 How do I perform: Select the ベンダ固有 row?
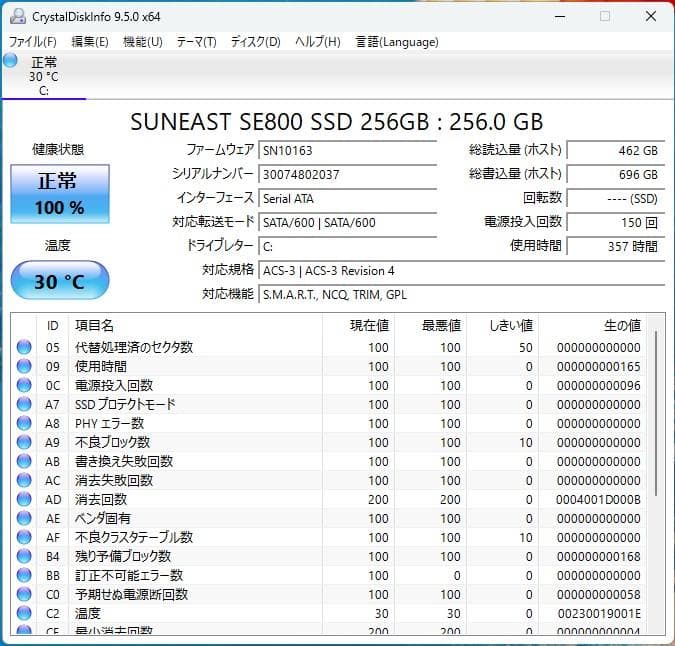coord(328,518)
